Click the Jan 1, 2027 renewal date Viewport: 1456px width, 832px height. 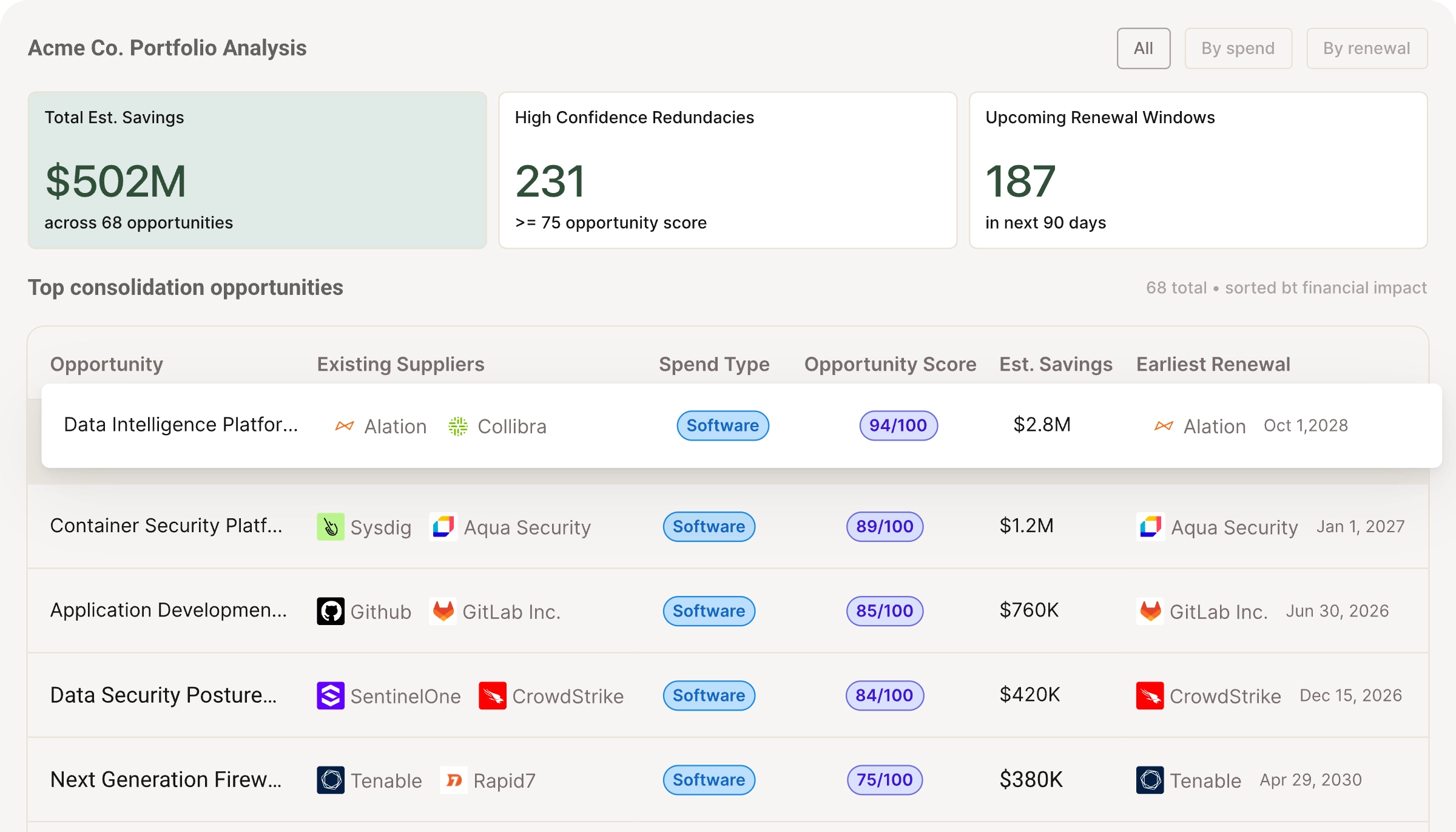click(1360, 526)
